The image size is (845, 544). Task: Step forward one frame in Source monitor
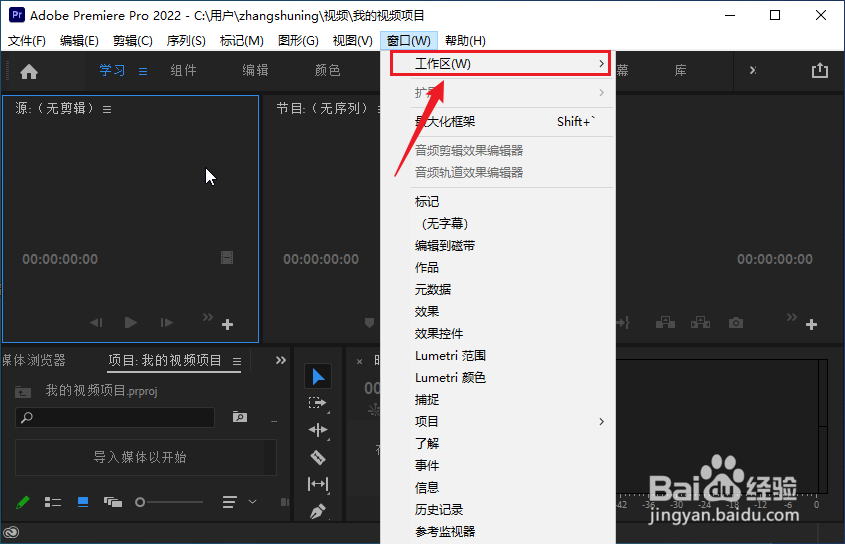click(x=167, y=322)
